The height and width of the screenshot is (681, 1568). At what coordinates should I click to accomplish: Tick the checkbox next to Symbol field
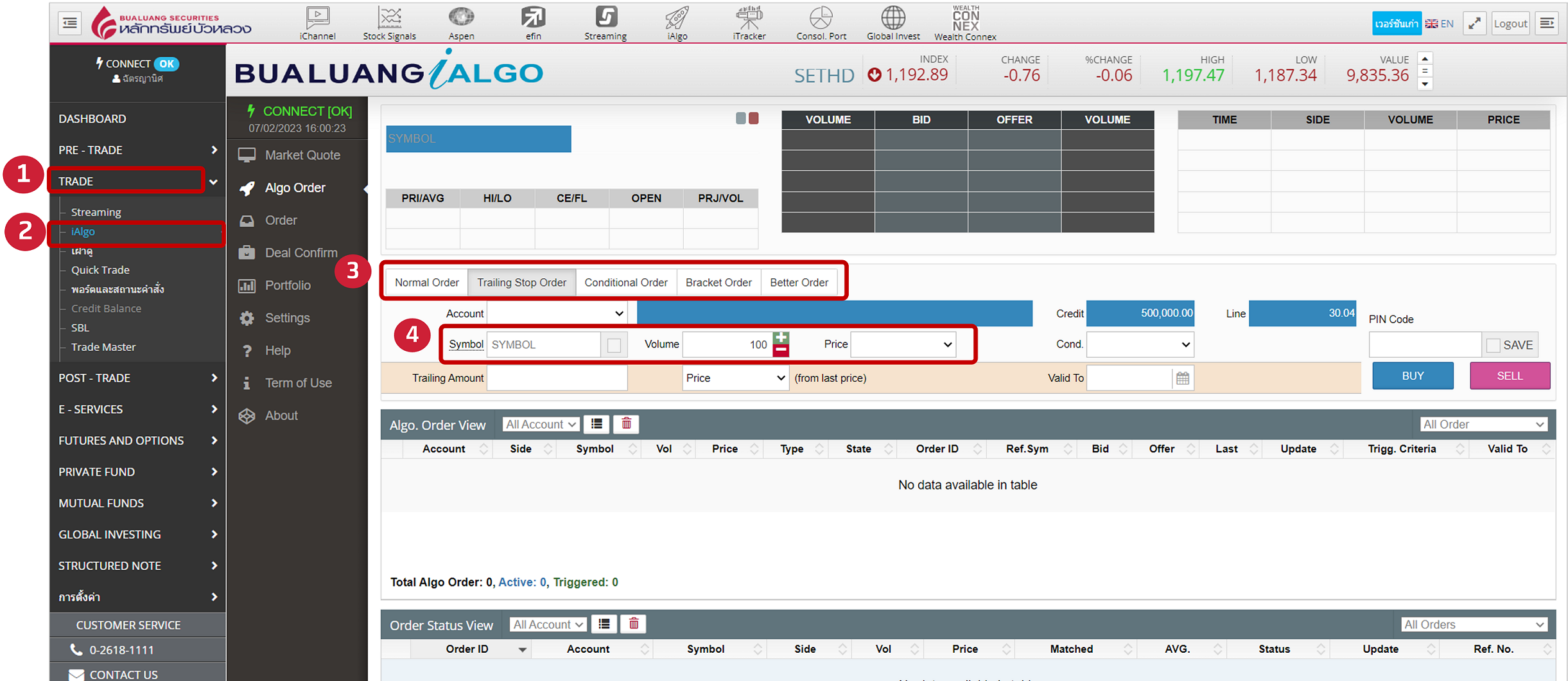614,345
